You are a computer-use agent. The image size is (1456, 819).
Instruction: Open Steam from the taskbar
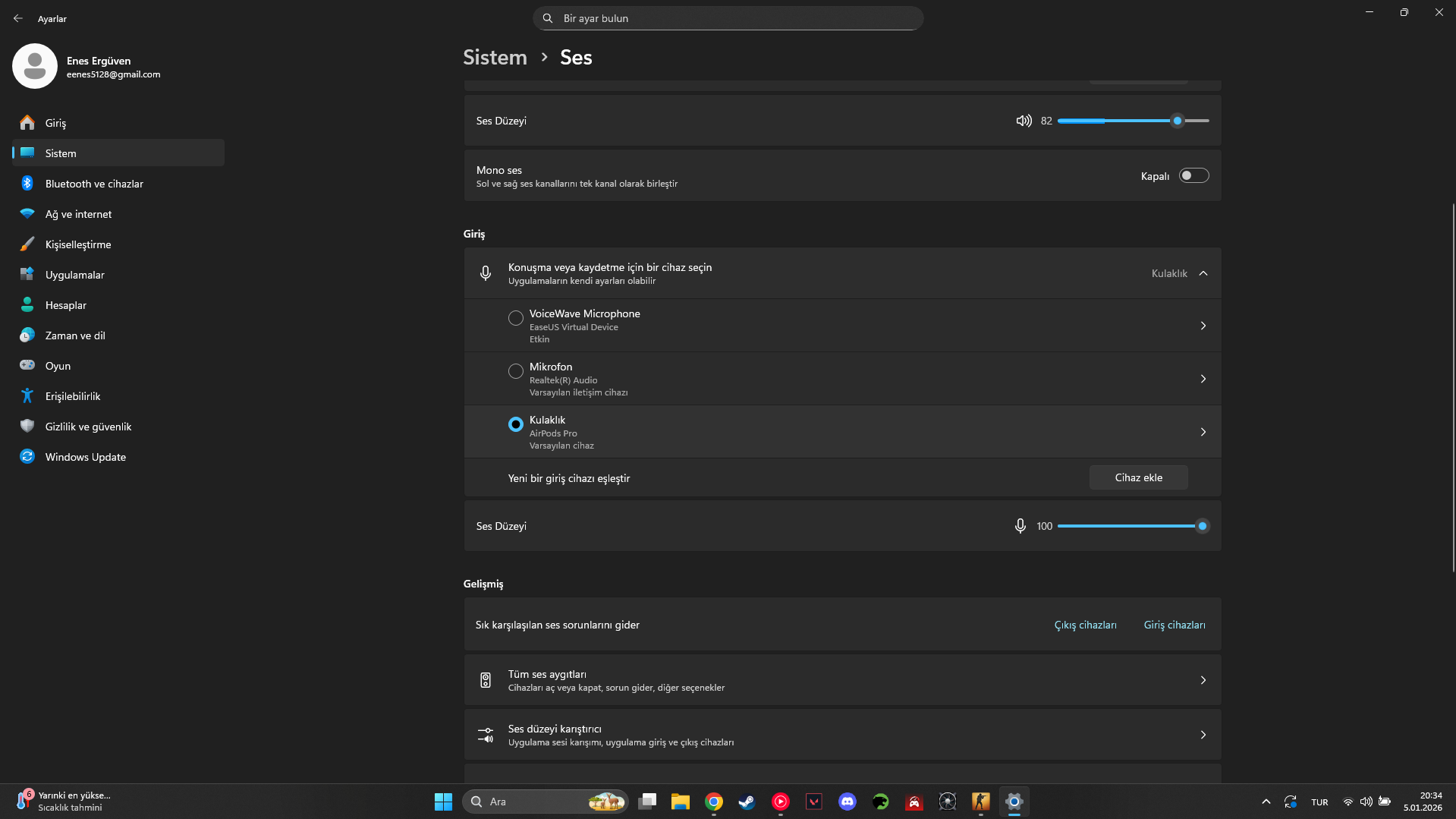747,802
